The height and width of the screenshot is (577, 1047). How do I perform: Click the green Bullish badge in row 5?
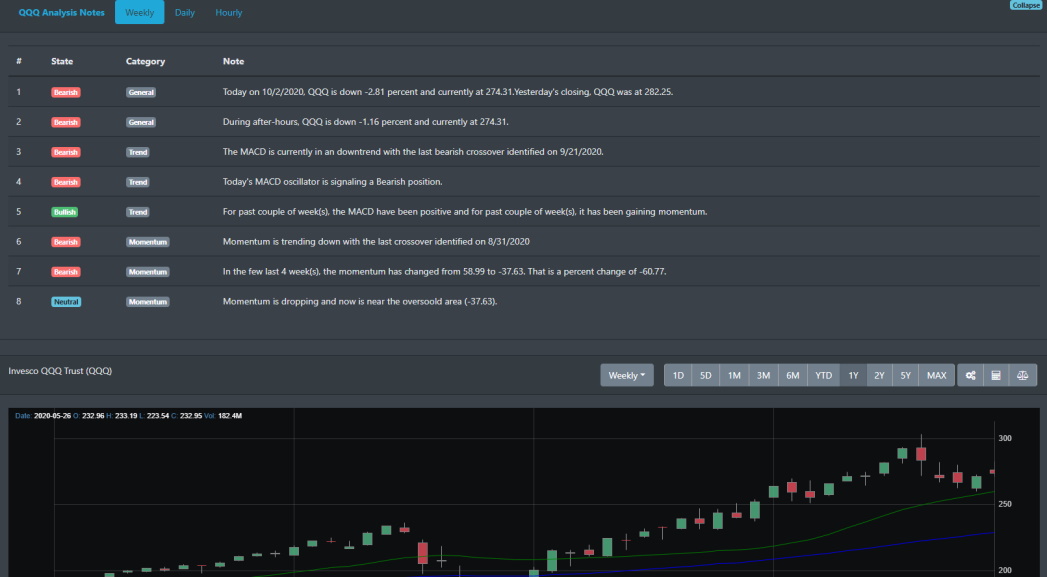(65, 212)
